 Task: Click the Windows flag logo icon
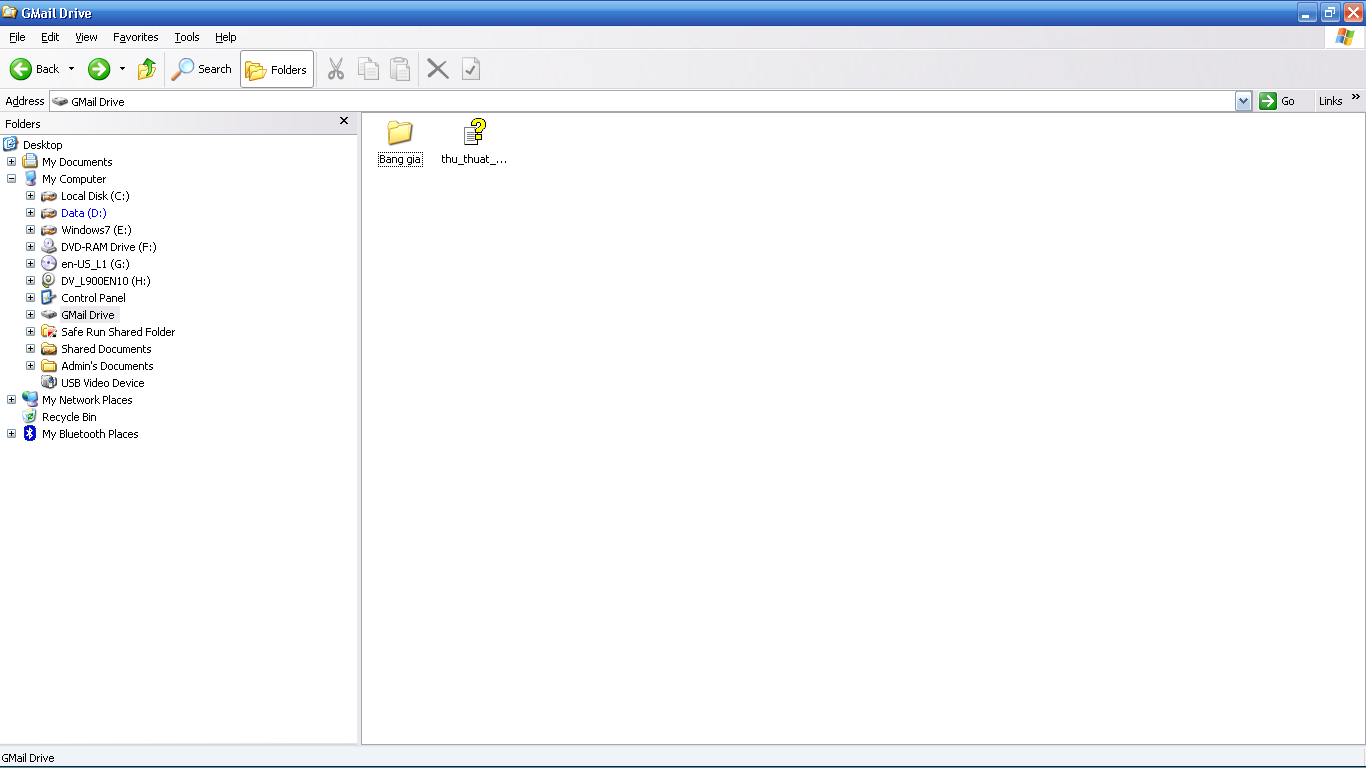coord(1345,37)
